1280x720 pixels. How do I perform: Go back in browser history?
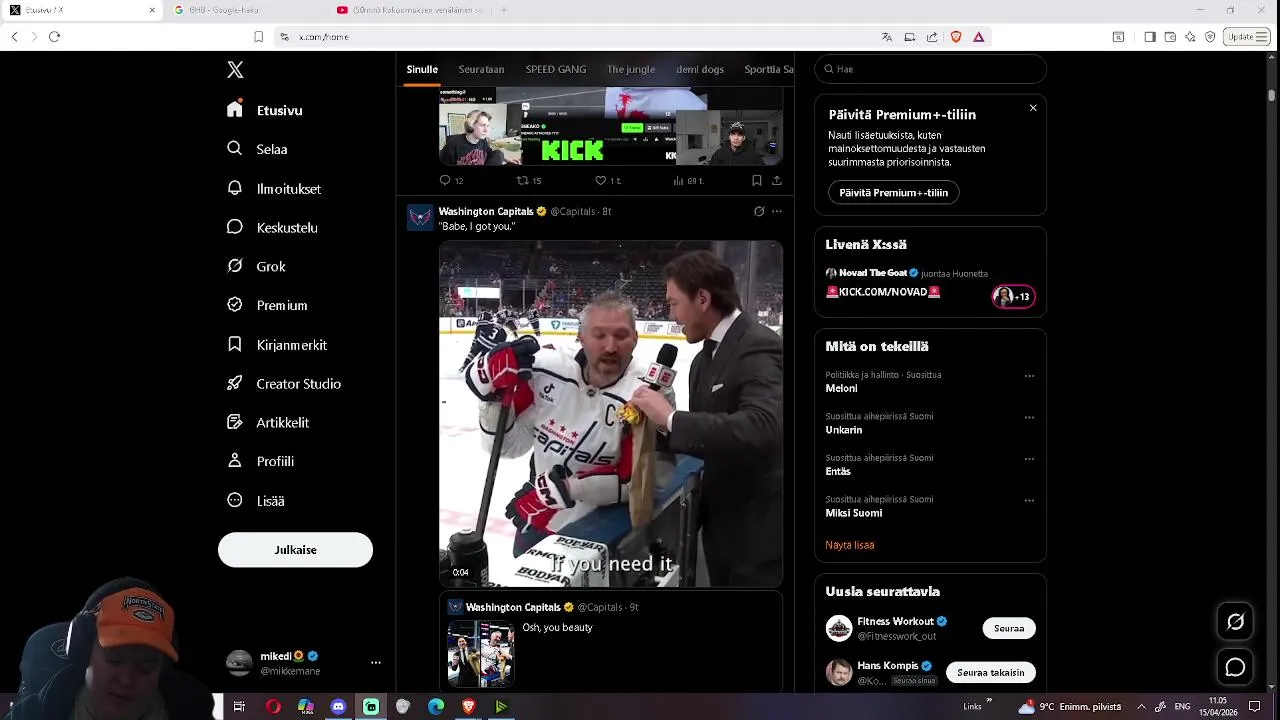click(14, 37)
